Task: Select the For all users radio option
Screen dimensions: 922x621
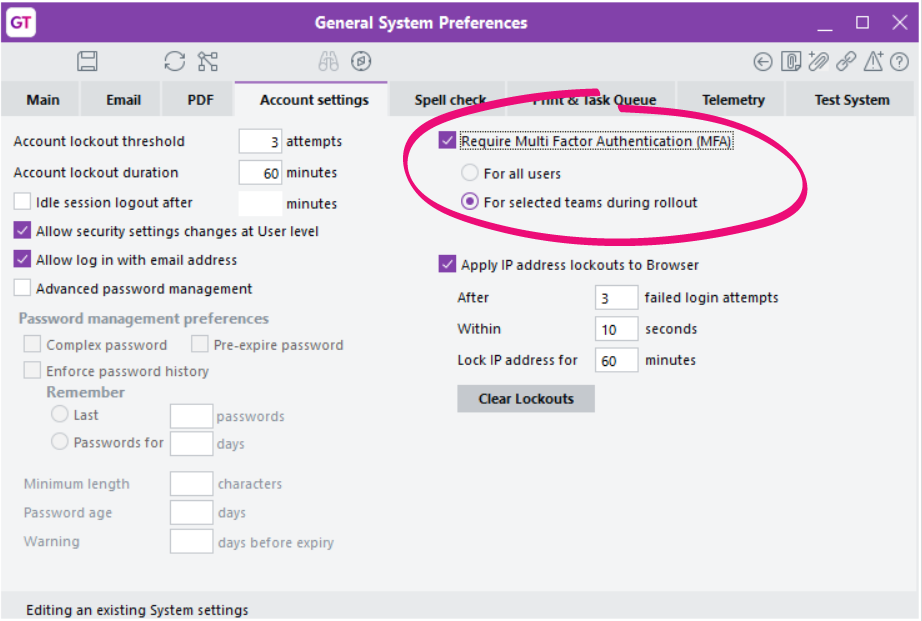Action: 470,174
